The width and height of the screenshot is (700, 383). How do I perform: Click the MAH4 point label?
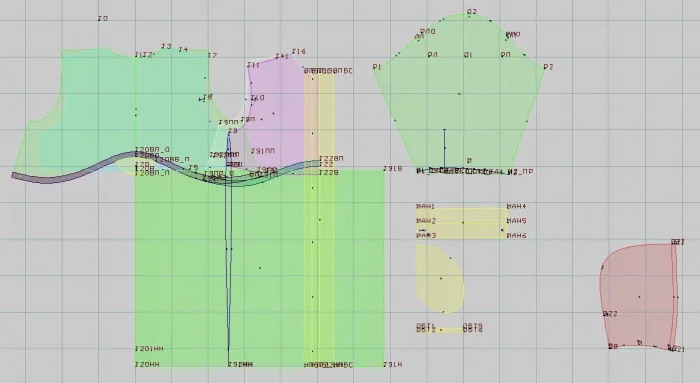pyautogui.click(x=517, y=207)
